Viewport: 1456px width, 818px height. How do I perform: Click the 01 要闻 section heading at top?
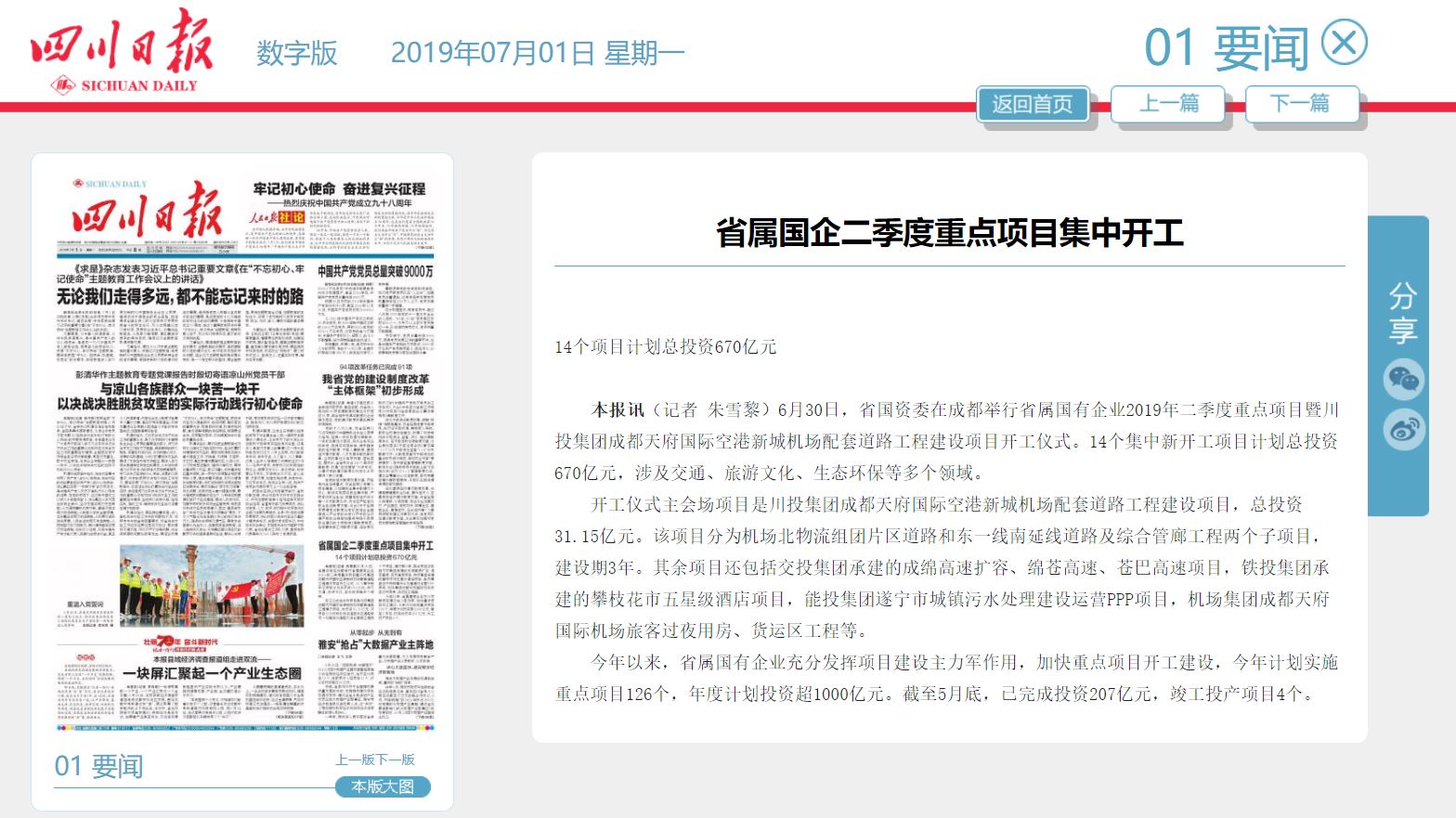[1226, 47]
